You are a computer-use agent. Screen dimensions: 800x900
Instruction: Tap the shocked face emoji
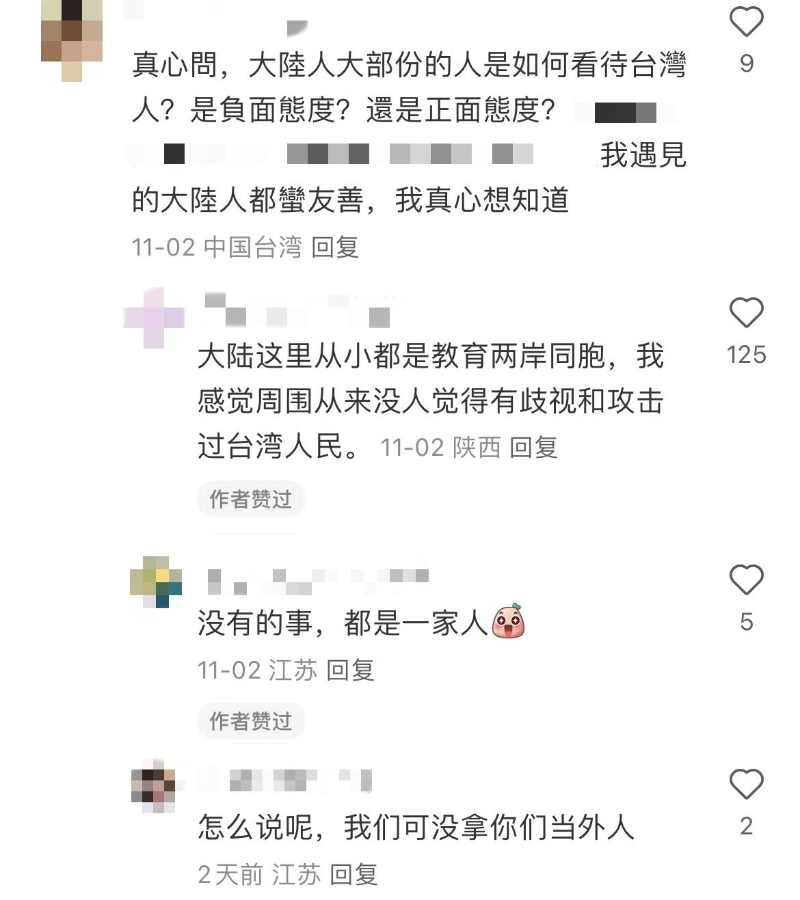point(509,621)
